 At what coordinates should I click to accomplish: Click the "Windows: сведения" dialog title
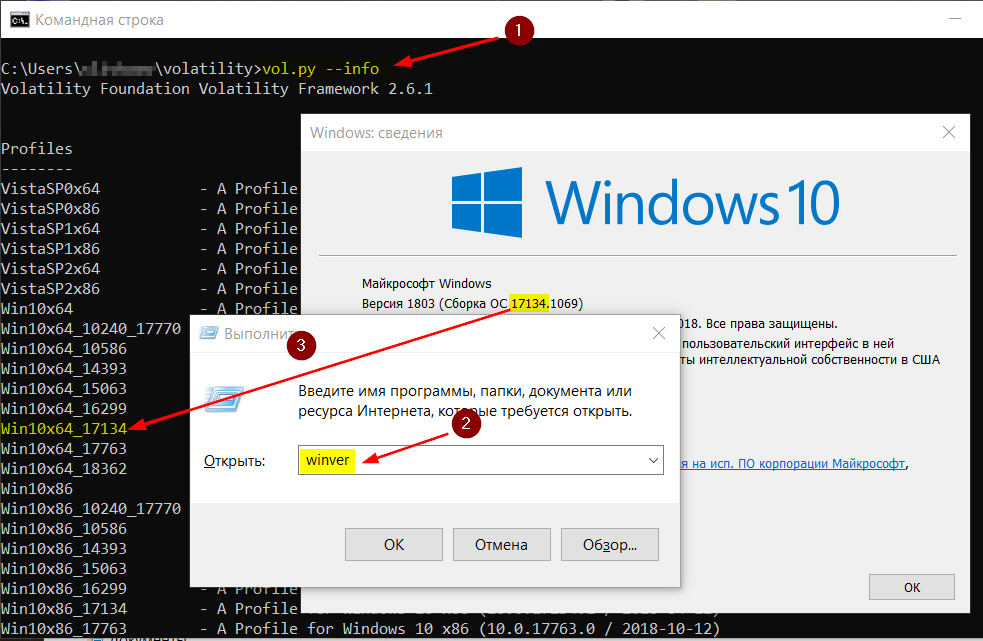(x=376, y=133)
